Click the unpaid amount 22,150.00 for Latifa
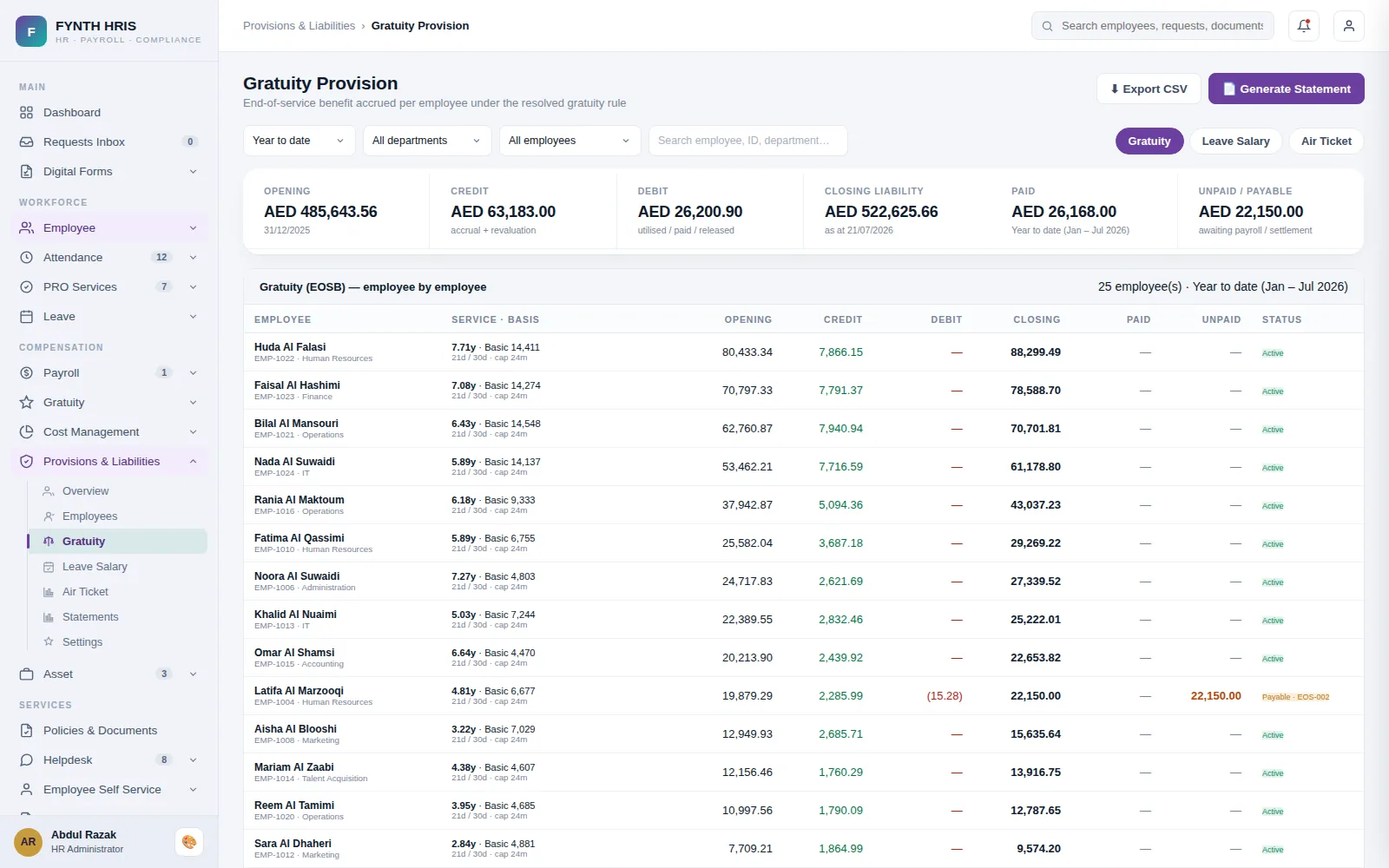 tap(1215, 696)
